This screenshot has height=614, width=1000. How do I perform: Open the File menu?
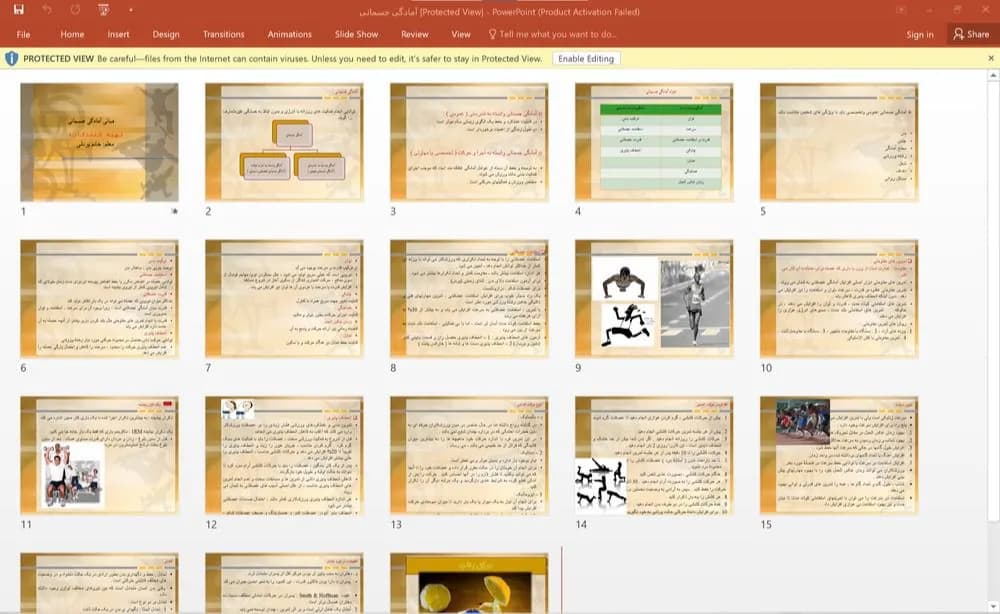point(24,34)
